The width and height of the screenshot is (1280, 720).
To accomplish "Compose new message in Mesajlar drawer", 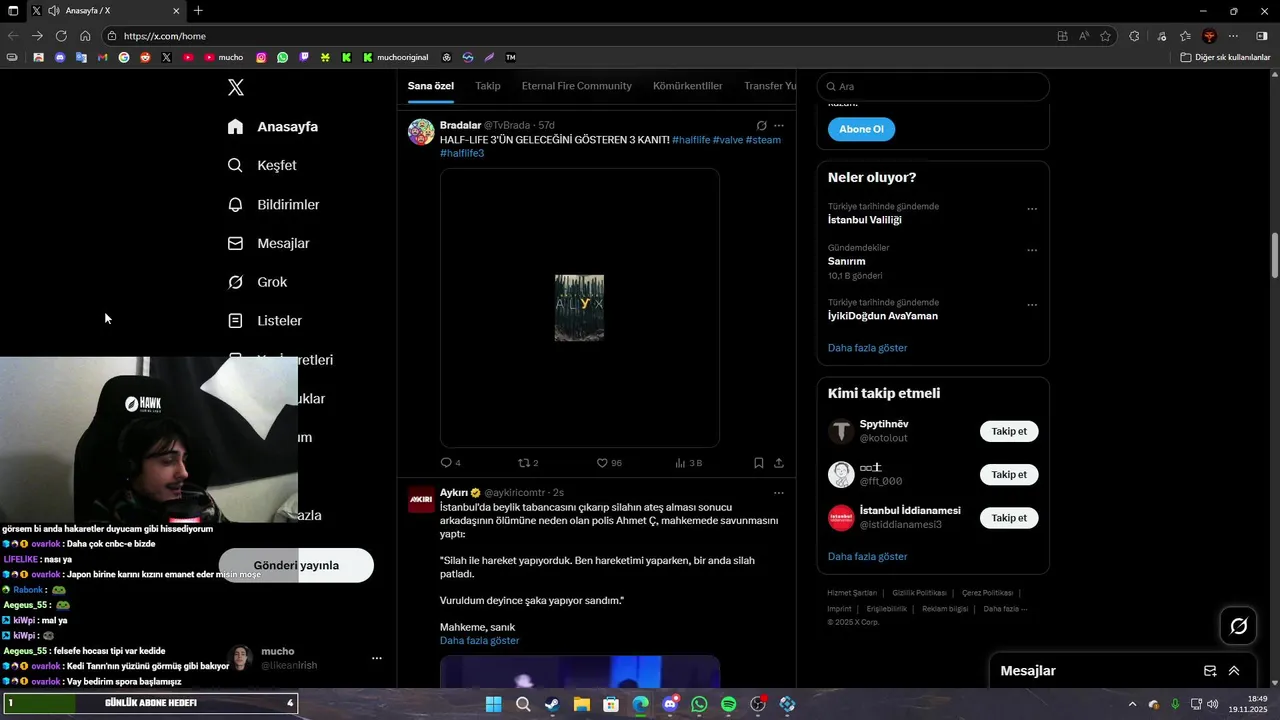I will tap(1210, 671).
